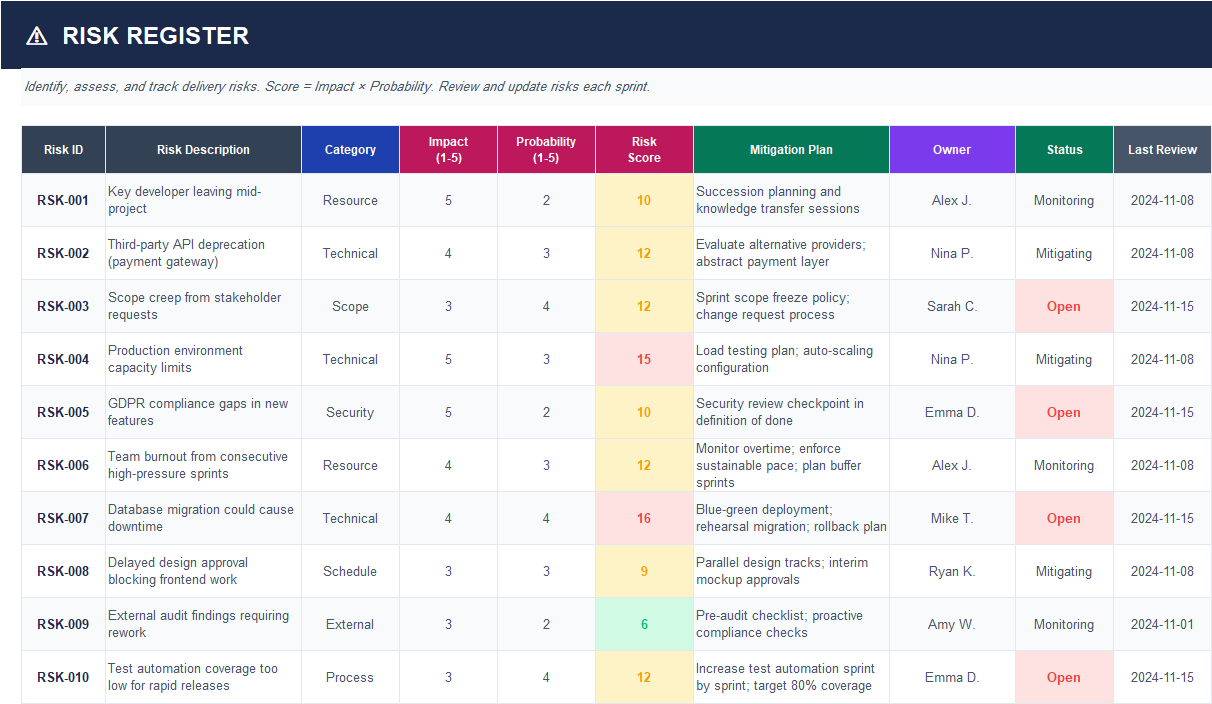
Task: Click the Status column header
Action: click(x=1063, y=149)
